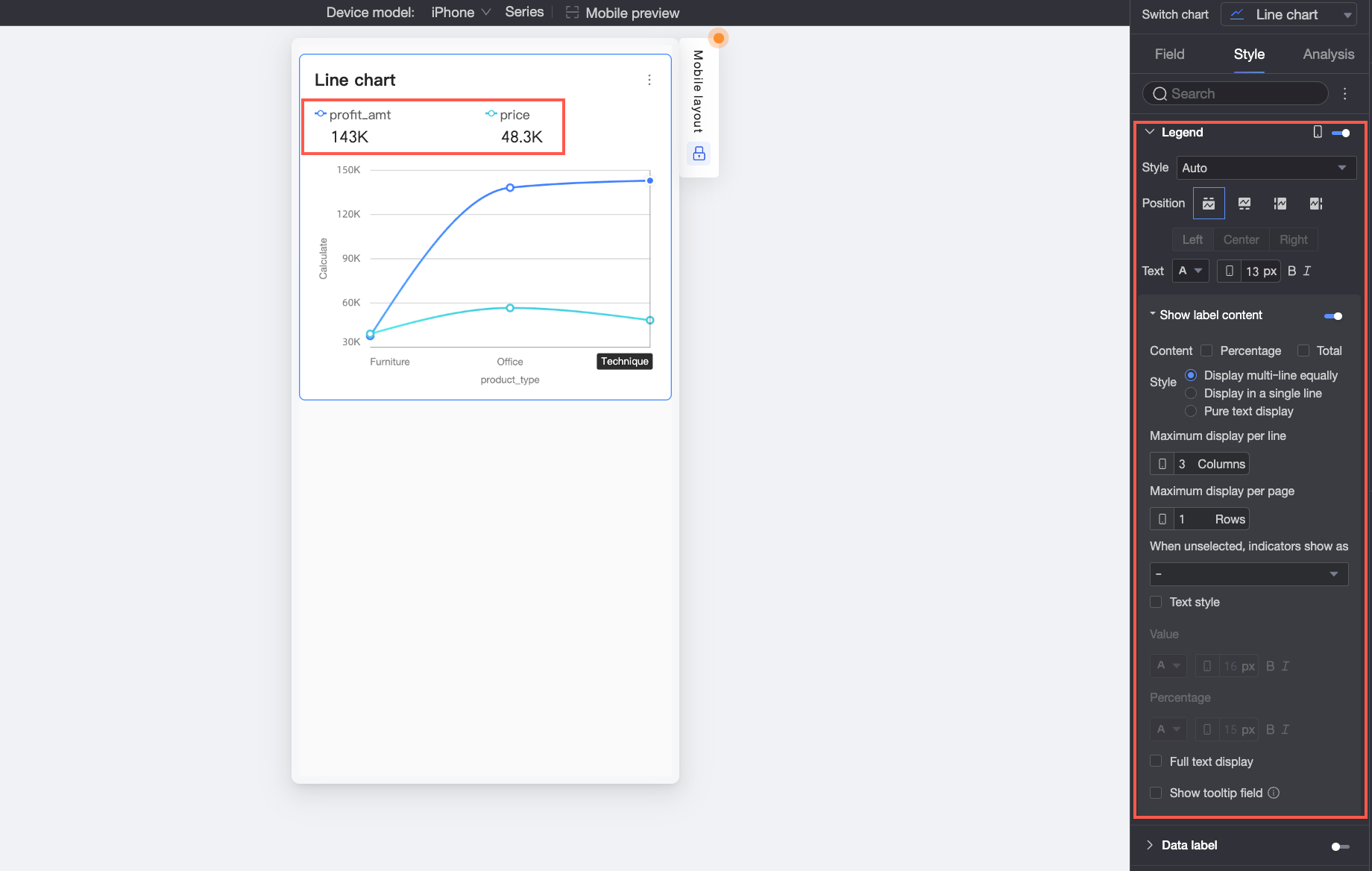This screenshot has height=871, width=1372.
Task: Expand the Data label section
Action: pos(1150,845)
